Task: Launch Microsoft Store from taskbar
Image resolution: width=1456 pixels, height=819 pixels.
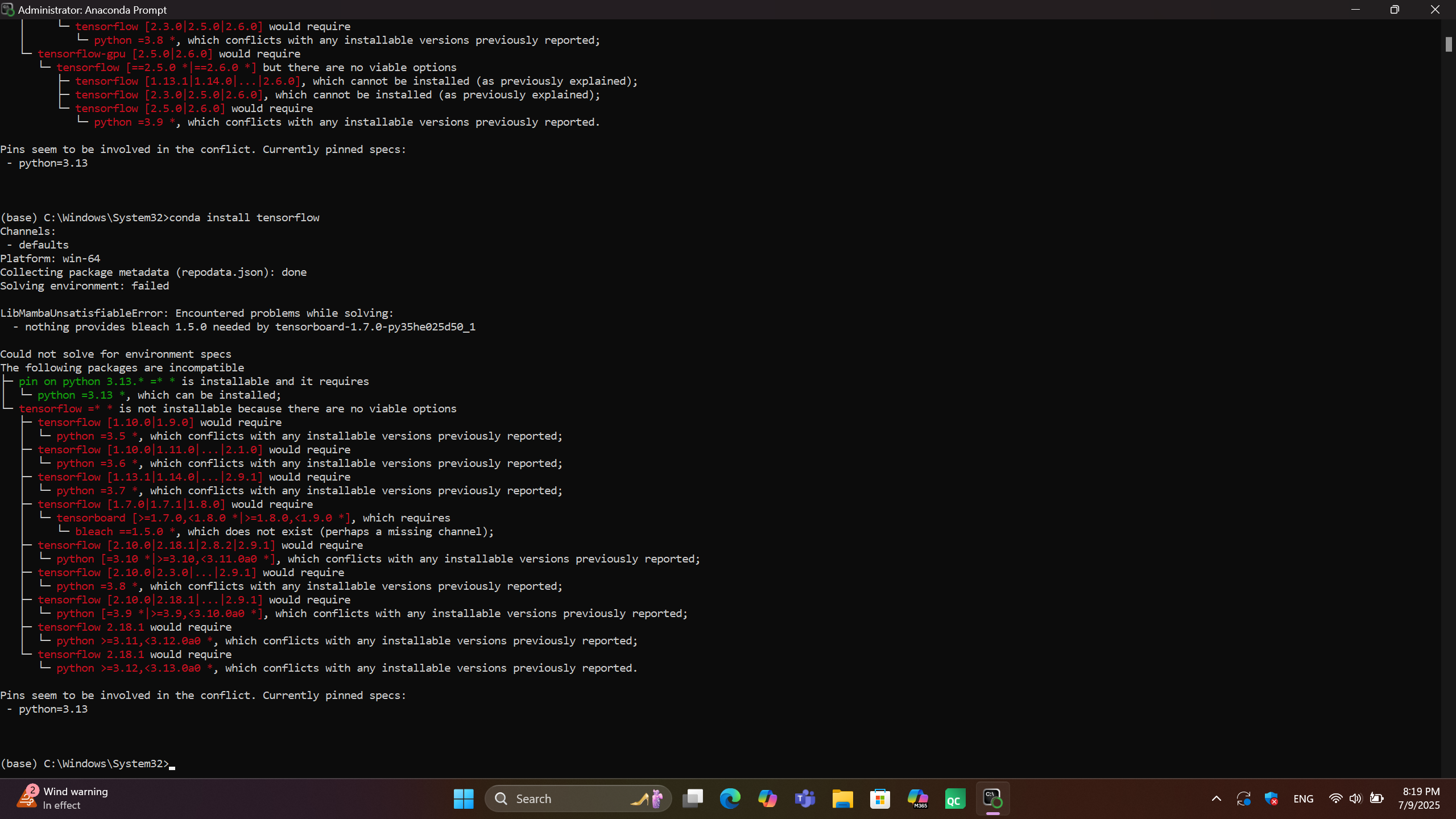Action: (880, 799)
